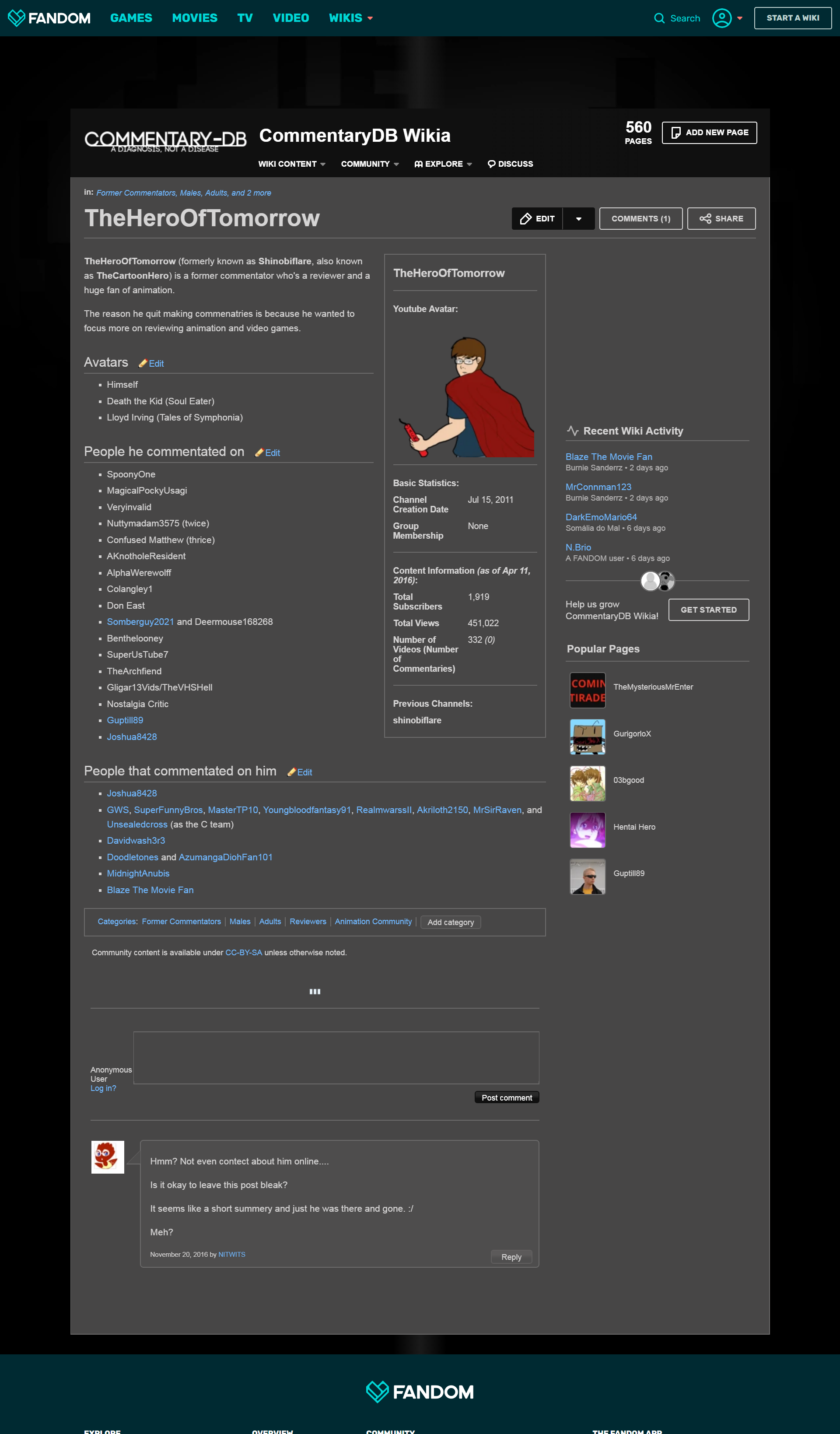Click the search magnifier icon
Viewport: 840px width, 1434px height.
click(x=659, y=18)
